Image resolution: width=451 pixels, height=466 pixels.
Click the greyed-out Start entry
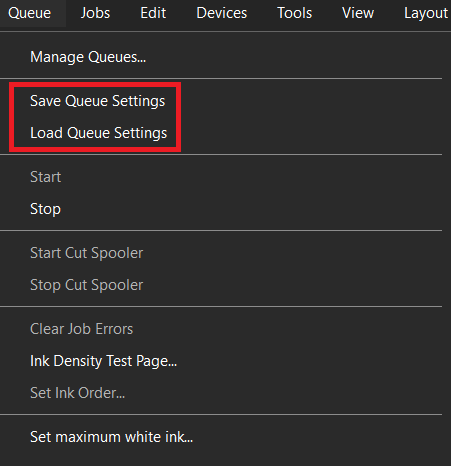(221, 177)
